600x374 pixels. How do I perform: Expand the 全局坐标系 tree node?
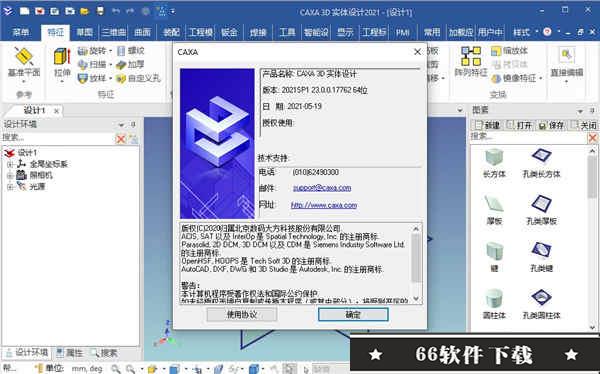(x=10, y=164)
